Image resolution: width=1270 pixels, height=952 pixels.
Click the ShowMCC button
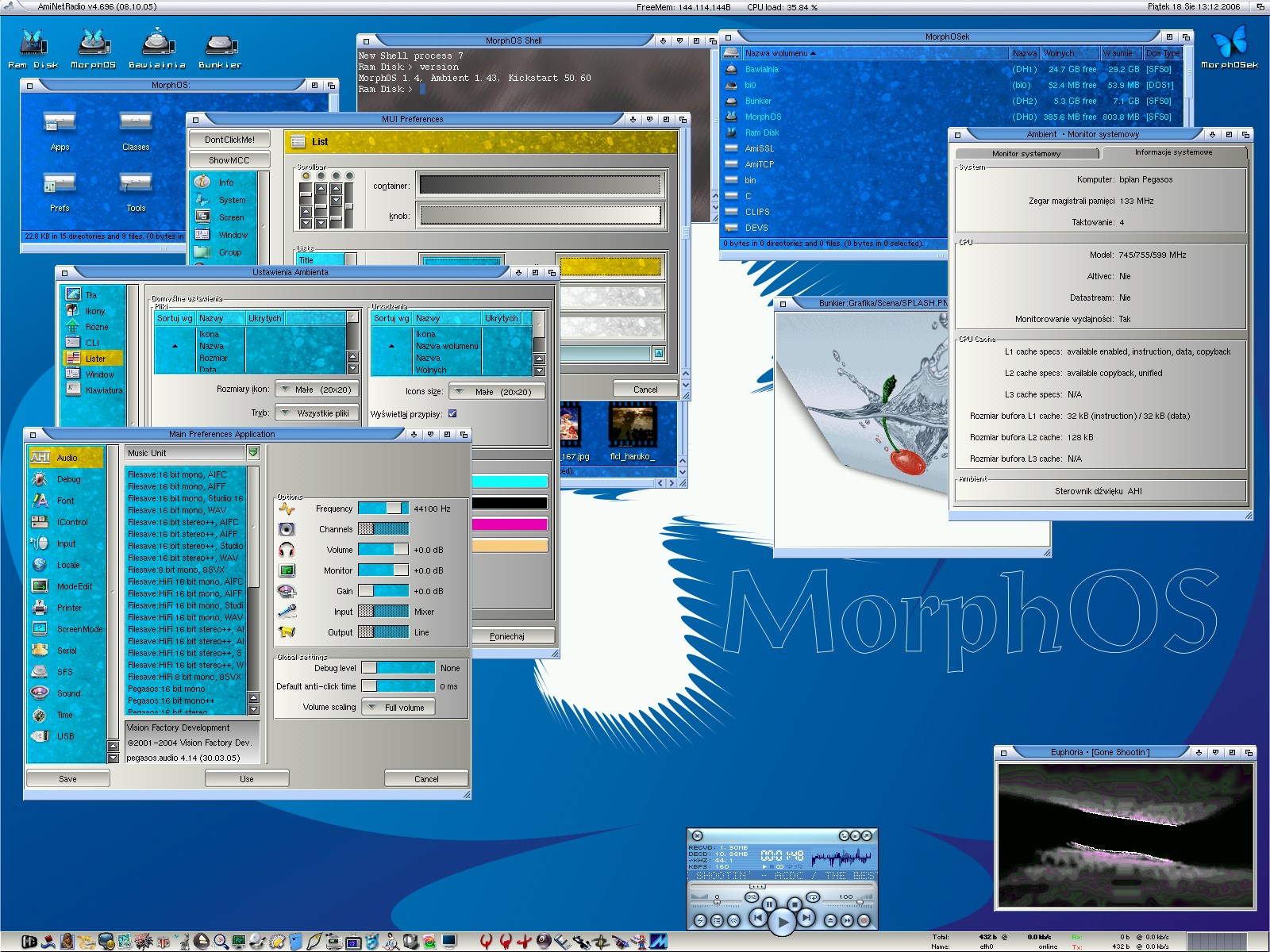pyautogui.click(x=229, y=160)
